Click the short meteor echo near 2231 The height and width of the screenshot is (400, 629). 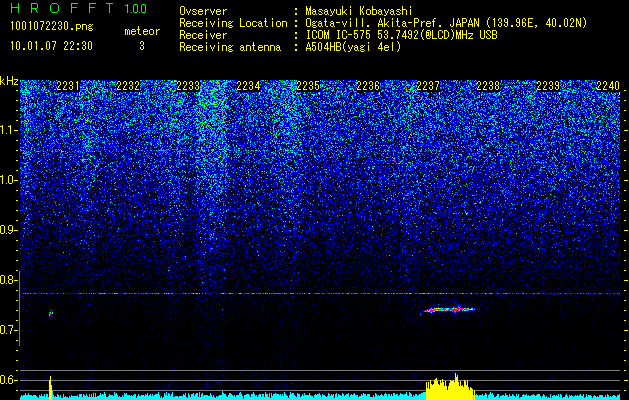(x=51, y=313)
